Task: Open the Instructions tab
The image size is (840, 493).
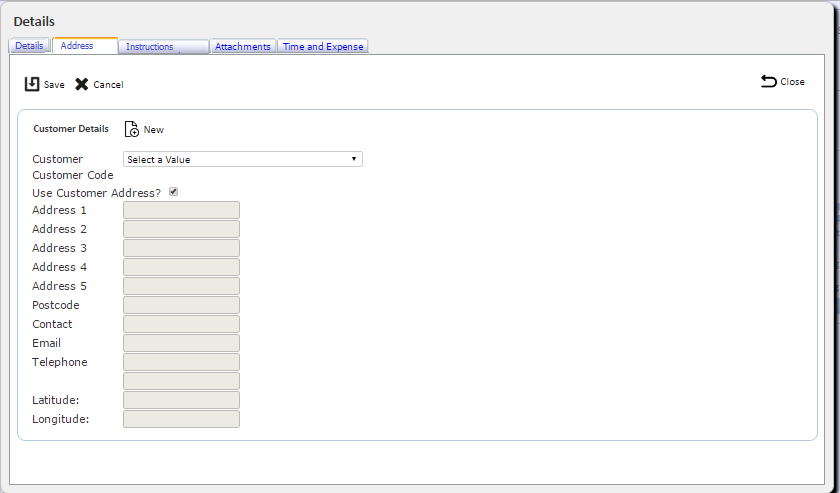Action: pyautogui.click(x=163, y=47)
